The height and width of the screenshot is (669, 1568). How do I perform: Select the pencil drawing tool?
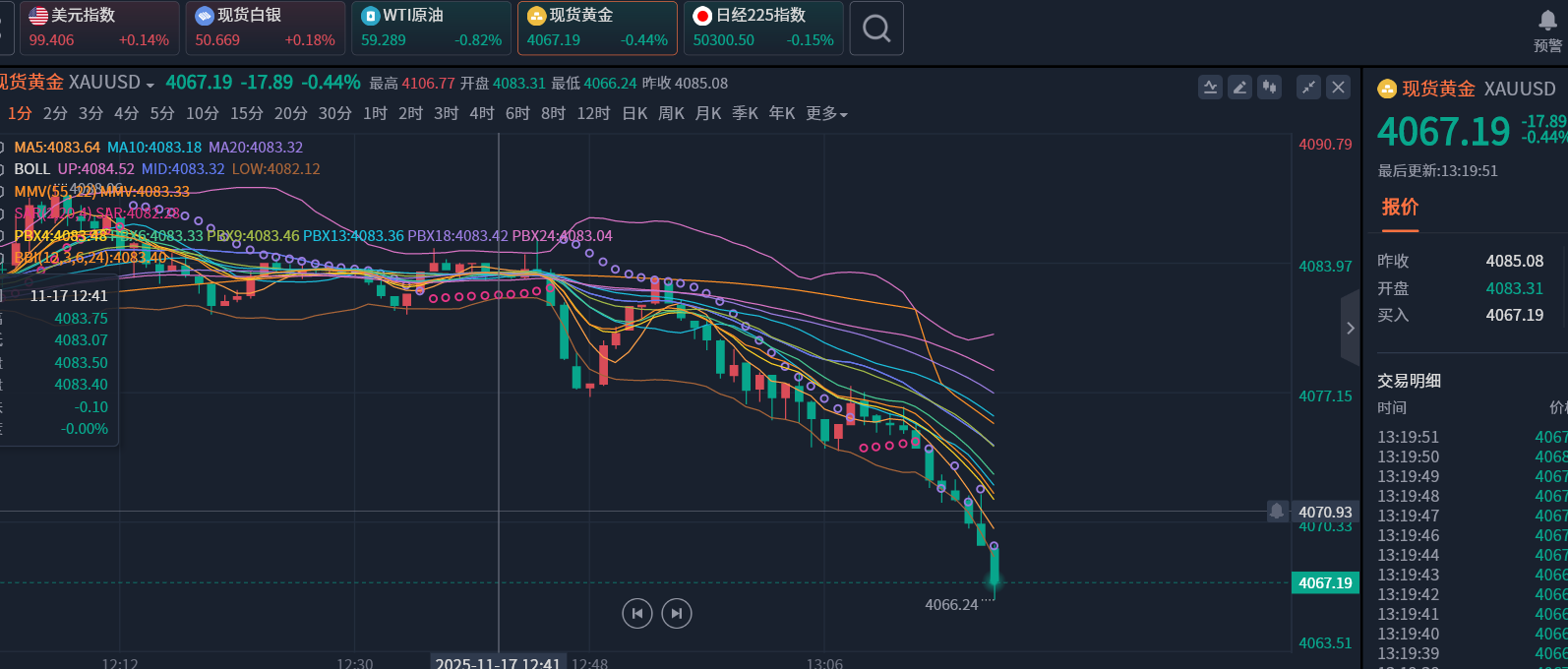pos(1239,88)
